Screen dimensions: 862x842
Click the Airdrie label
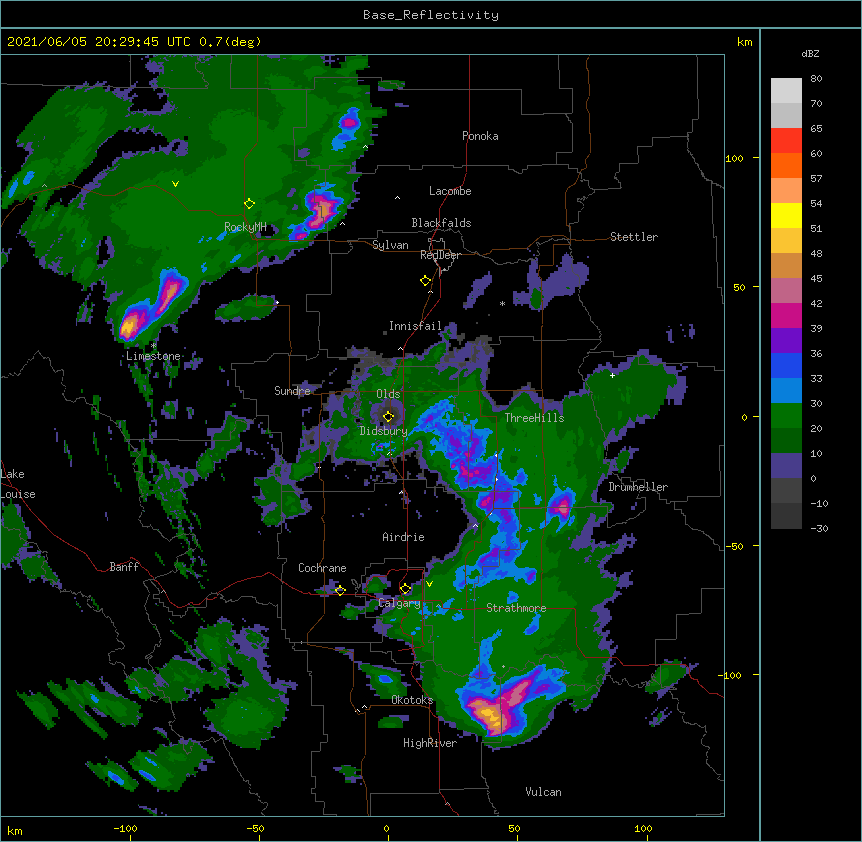pos(404,537)
